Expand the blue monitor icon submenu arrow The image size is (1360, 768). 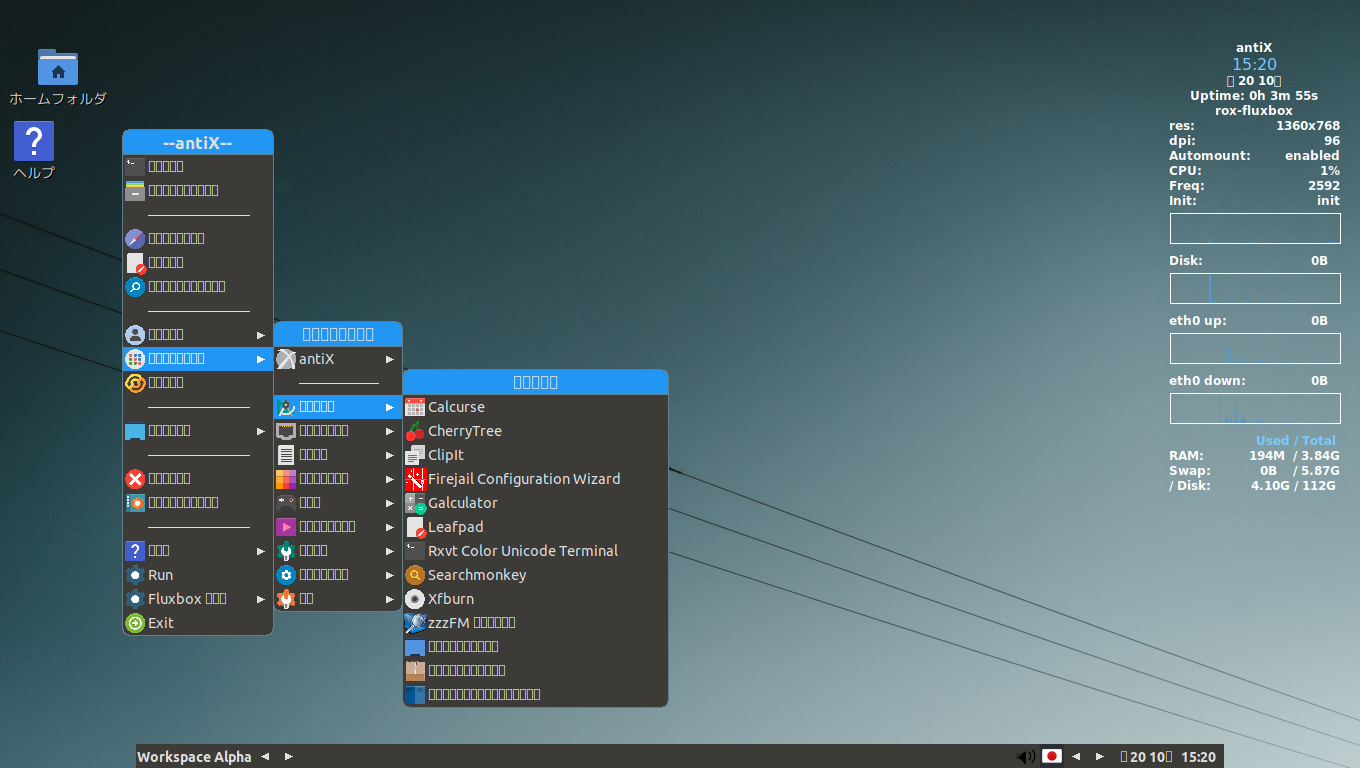click(261, 431)
